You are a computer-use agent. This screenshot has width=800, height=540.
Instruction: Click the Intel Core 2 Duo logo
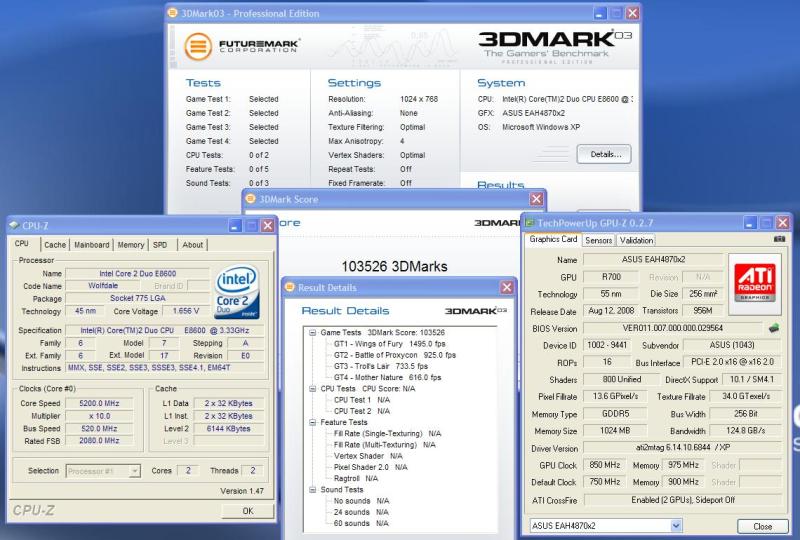[x=237, y=292]
